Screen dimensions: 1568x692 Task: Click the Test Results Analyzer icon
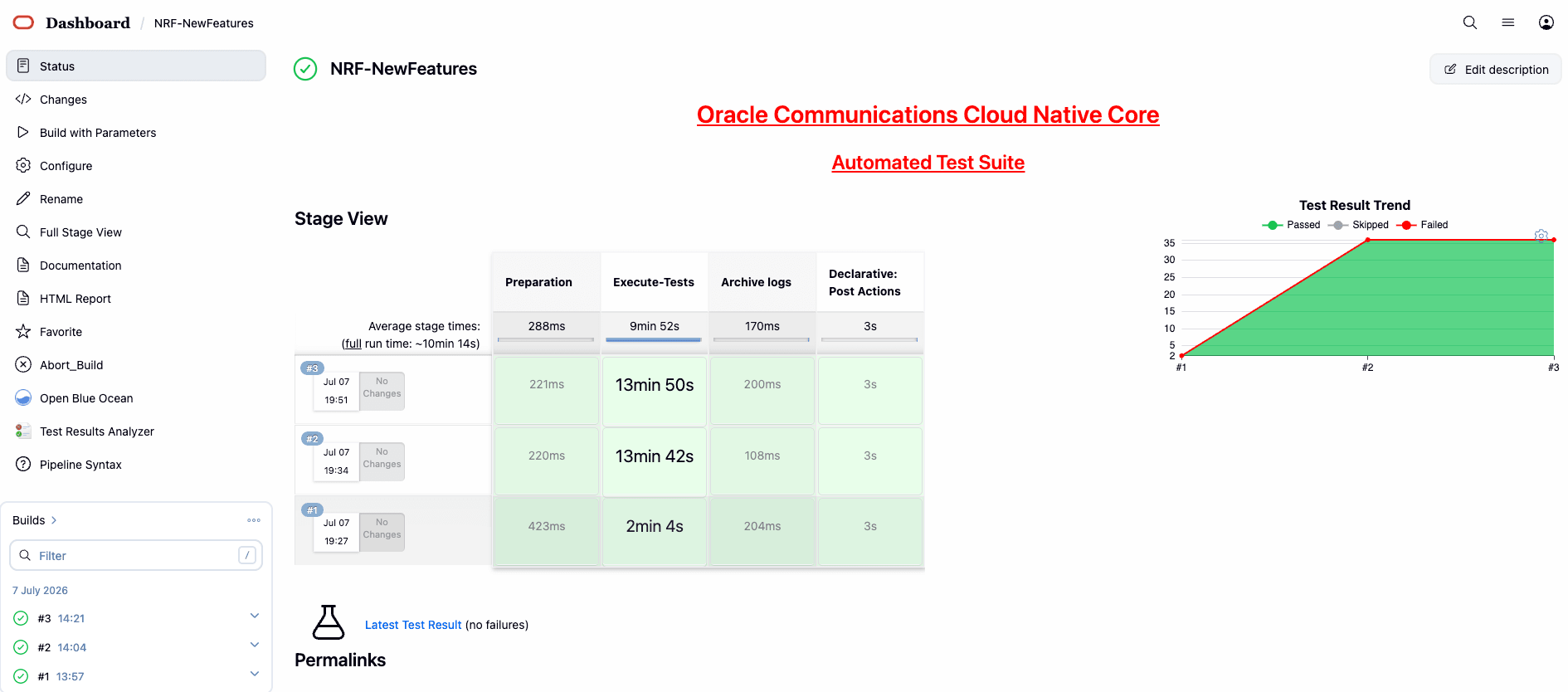23,431
